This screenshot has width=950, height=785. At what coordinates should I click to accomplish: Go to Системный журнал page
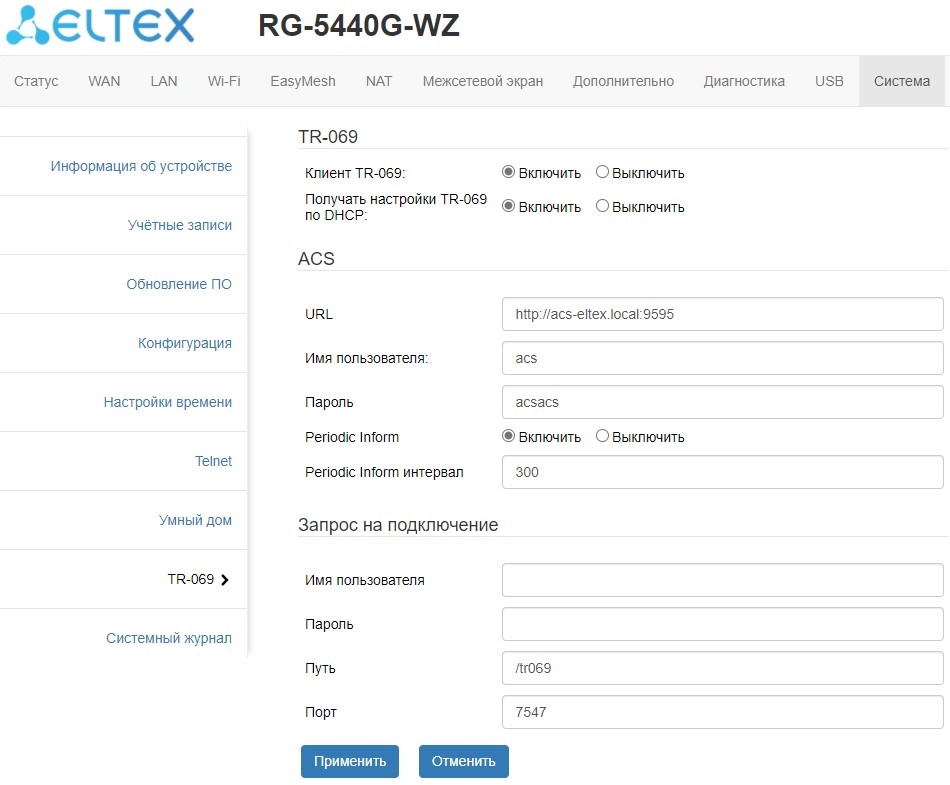(x=169, y=638)
